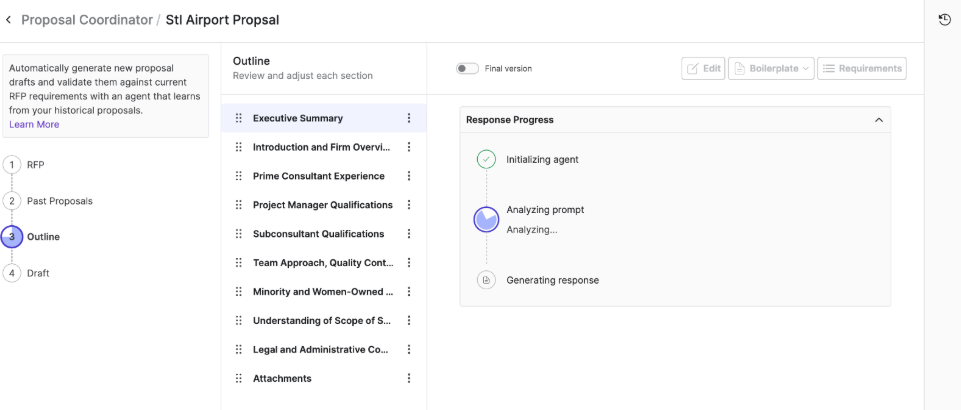The width and height of the screenshot is (961, 410).
Task: Collapse the Response Progress panel
Action: (x=879, y=120)
